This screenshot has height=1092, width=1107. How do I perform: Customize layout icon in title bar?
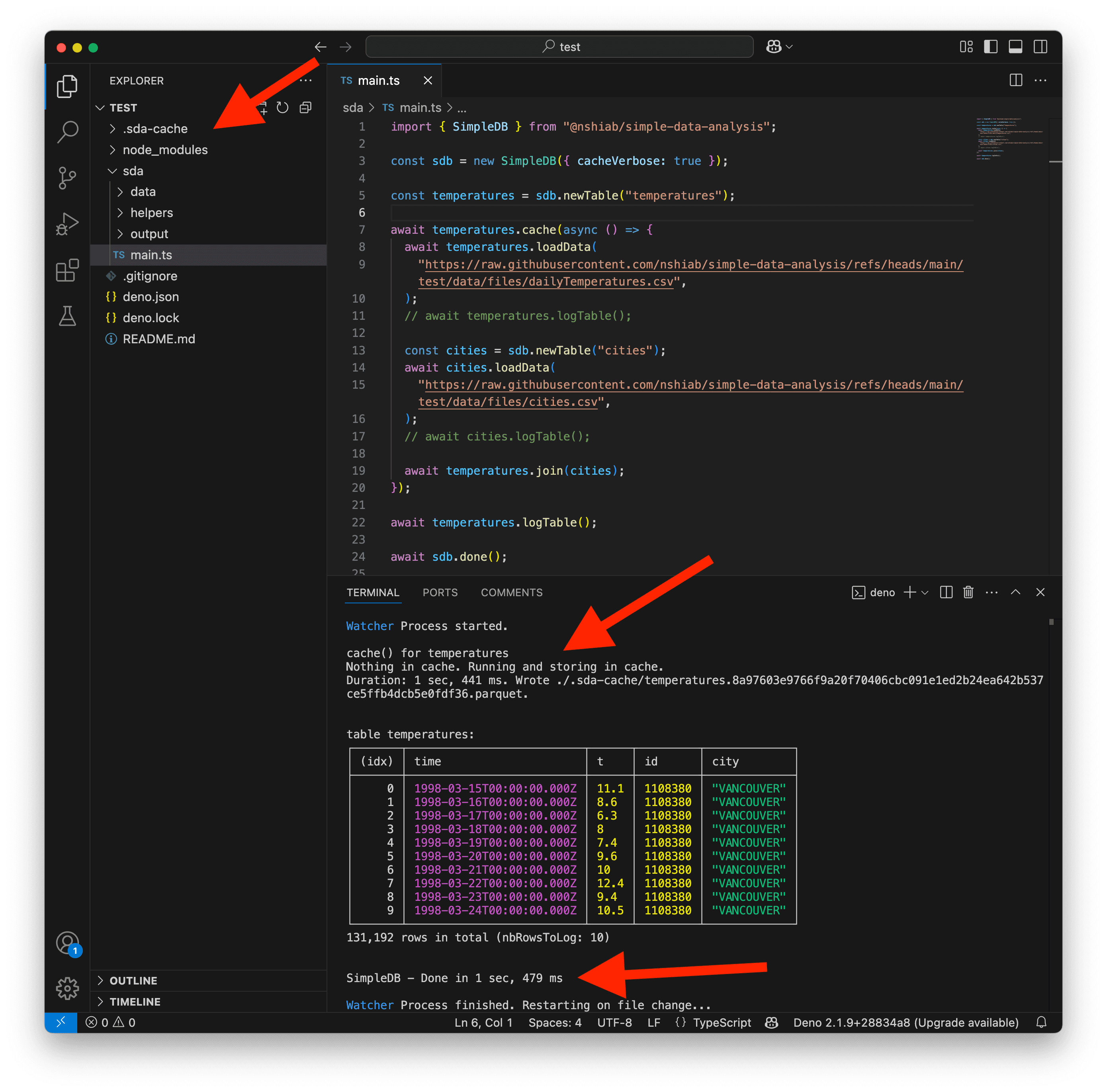tap(966, 47)
